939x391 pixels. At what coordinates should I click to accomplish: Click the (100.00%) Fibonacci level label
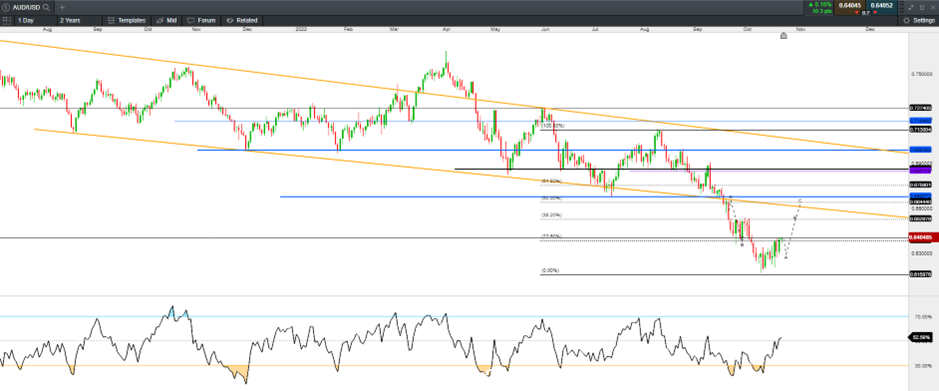[x=553, y=126]
